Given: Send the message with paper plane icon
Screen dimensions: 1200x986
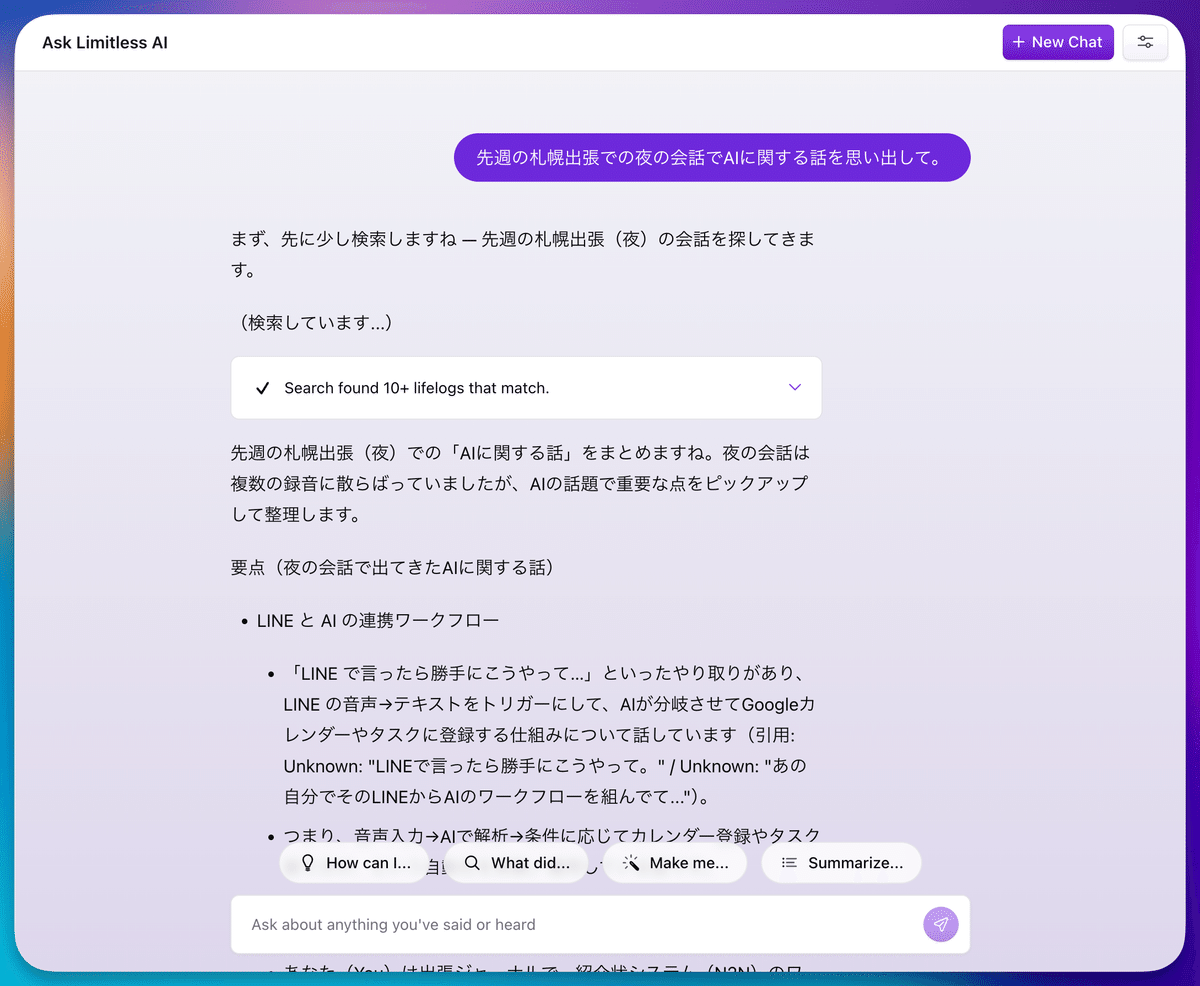Looking at the screenshot, I should [940, 925].
